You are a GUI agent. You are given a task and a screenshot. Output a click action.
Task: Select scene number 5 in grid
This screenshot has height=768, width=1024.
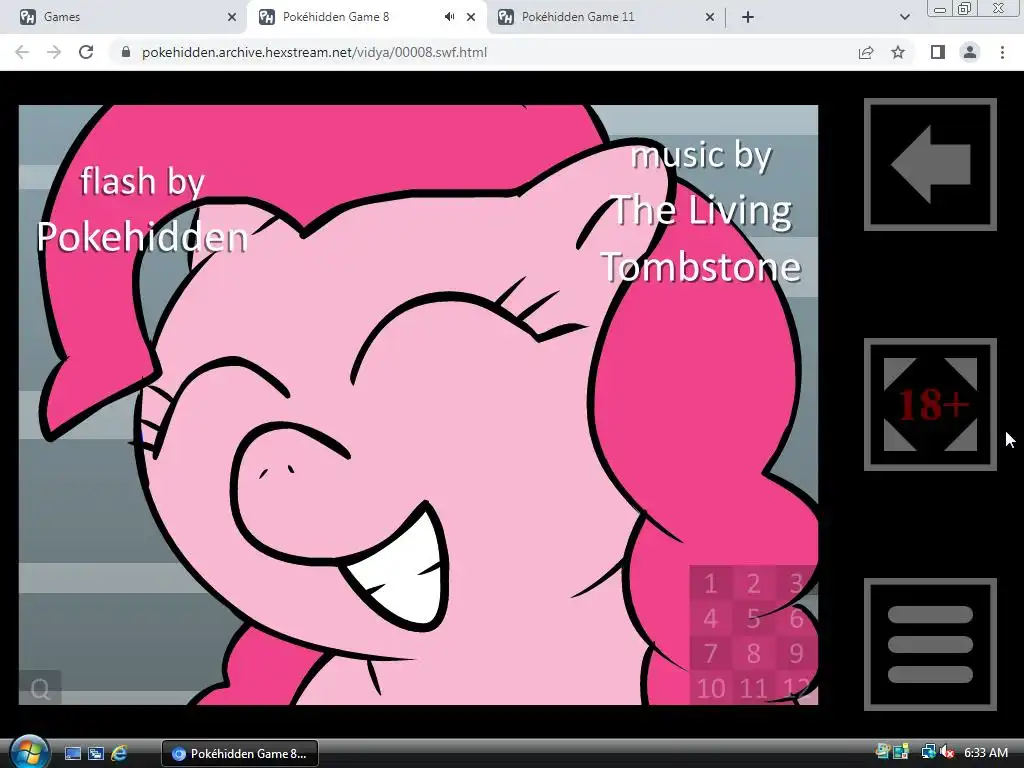click(753, 618)
